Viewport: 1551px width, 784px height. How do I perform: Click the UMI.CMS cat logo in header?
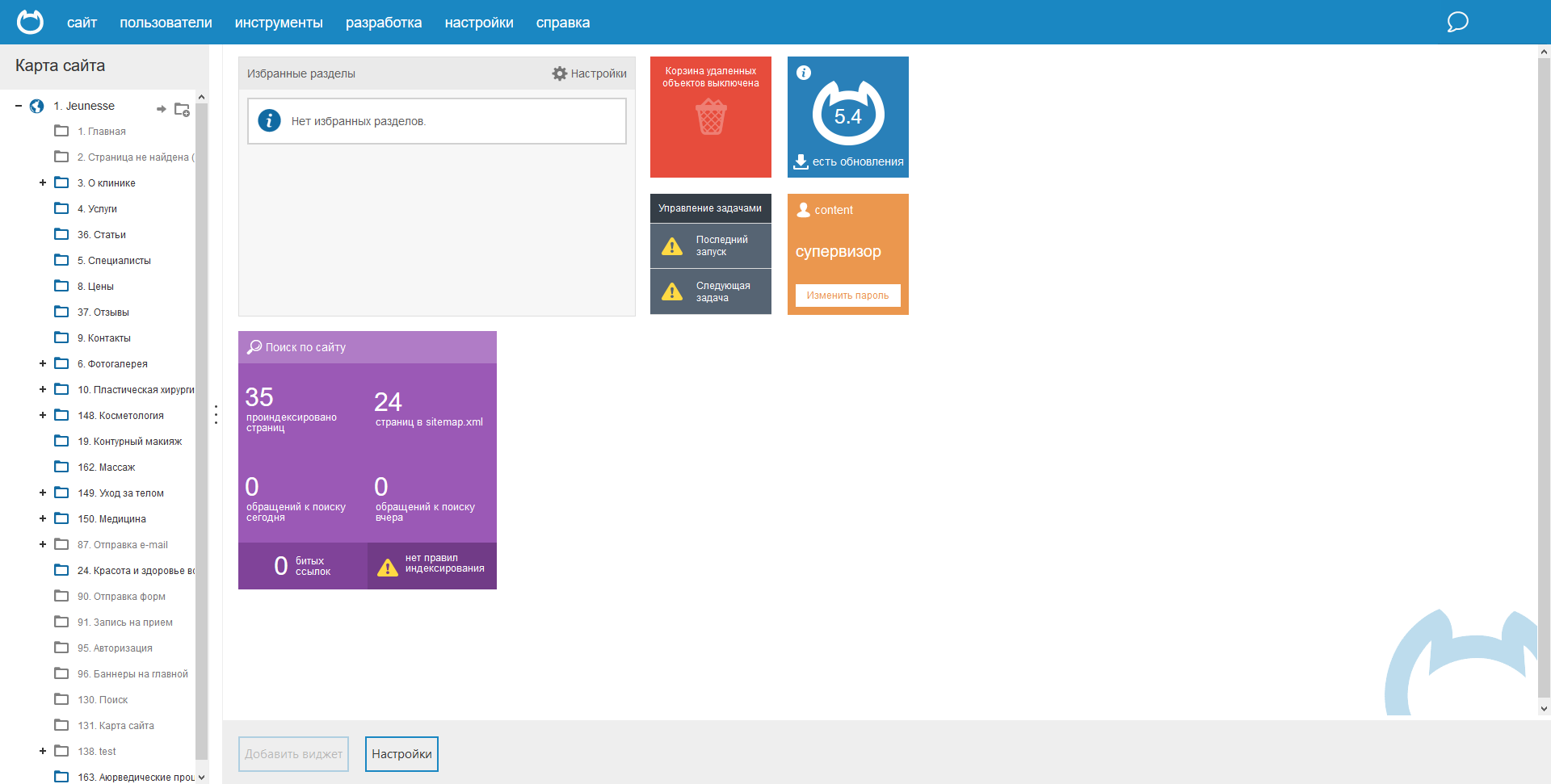coord(31,22)
